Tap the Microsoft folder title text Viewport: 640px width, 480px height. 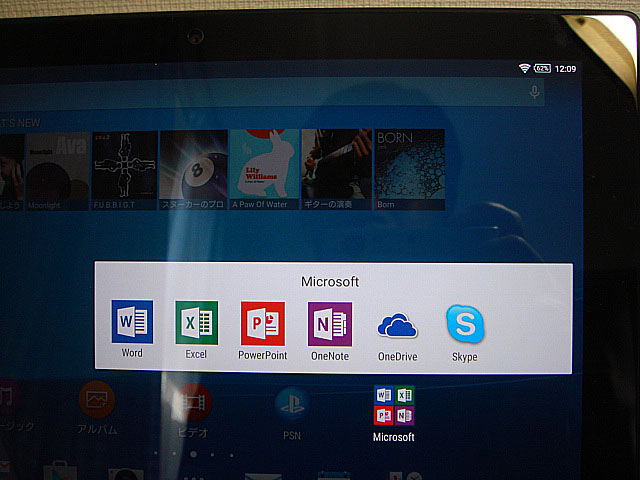click(330, 282)
